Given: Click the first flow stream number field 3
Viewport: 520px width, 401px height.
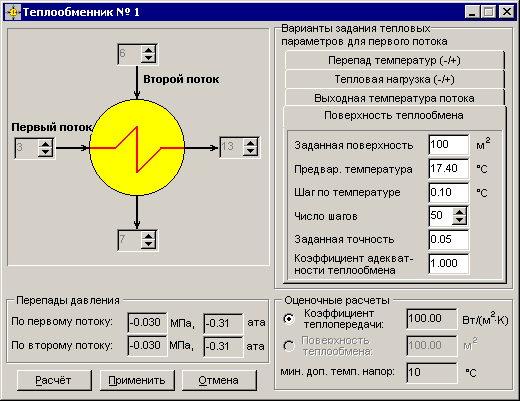Looking at the screenshot, I should pos(26,148).
